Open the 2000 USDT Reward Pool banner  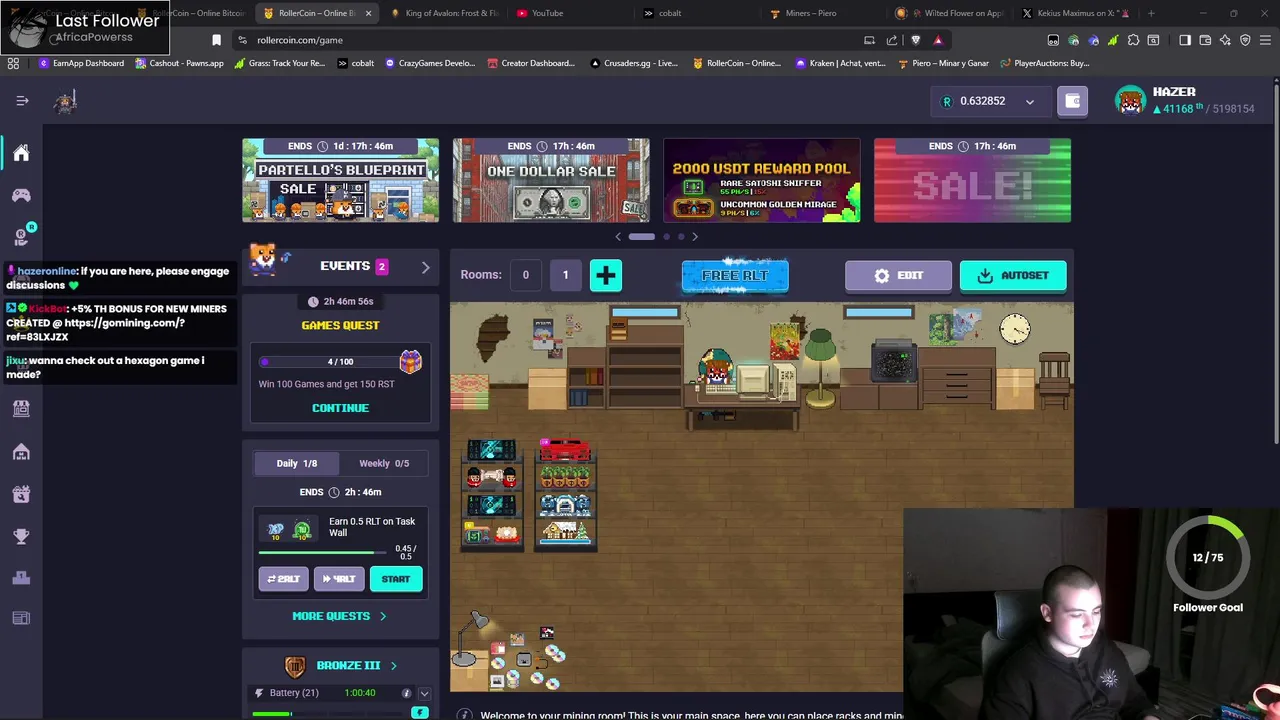(762, 180)
